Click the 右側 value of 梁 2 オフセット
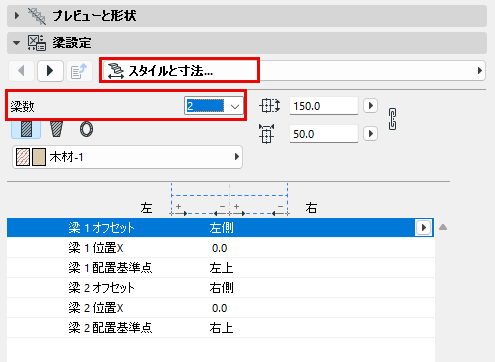Image resolution: width=495 pixels, height=362 pixels. pos(221,288)
